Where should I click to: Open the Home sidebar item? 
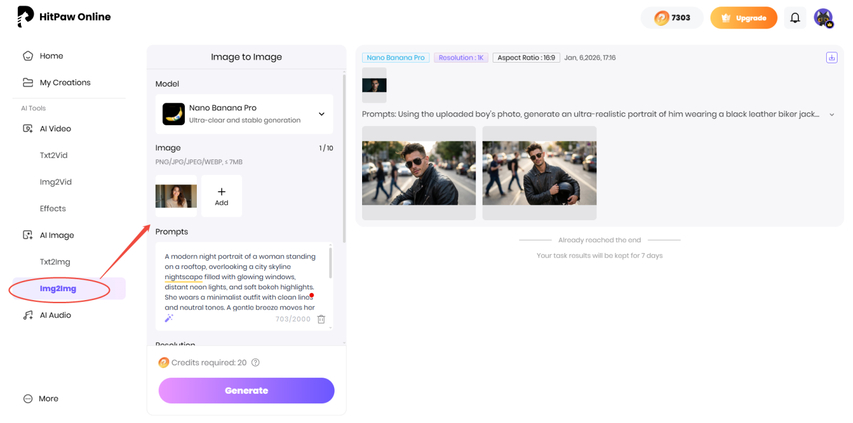(51, 56)
